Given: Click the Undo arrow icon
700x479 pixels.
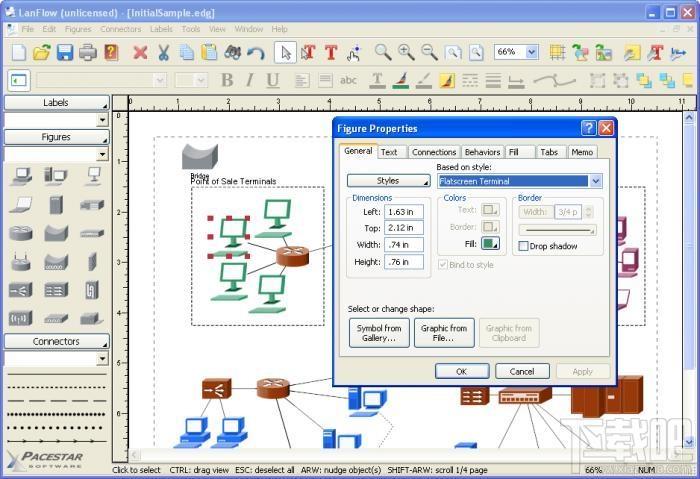Looking at the screenshot, I should tap(256, 52).
